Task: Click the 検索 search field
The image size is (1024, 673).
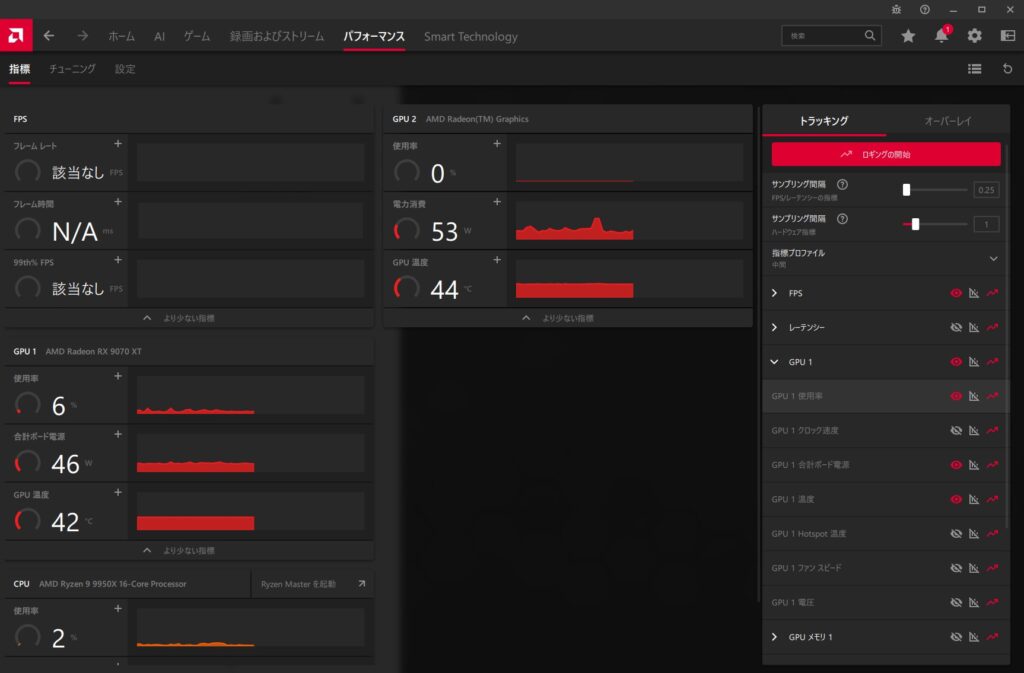Action: [x=824, y=36]
